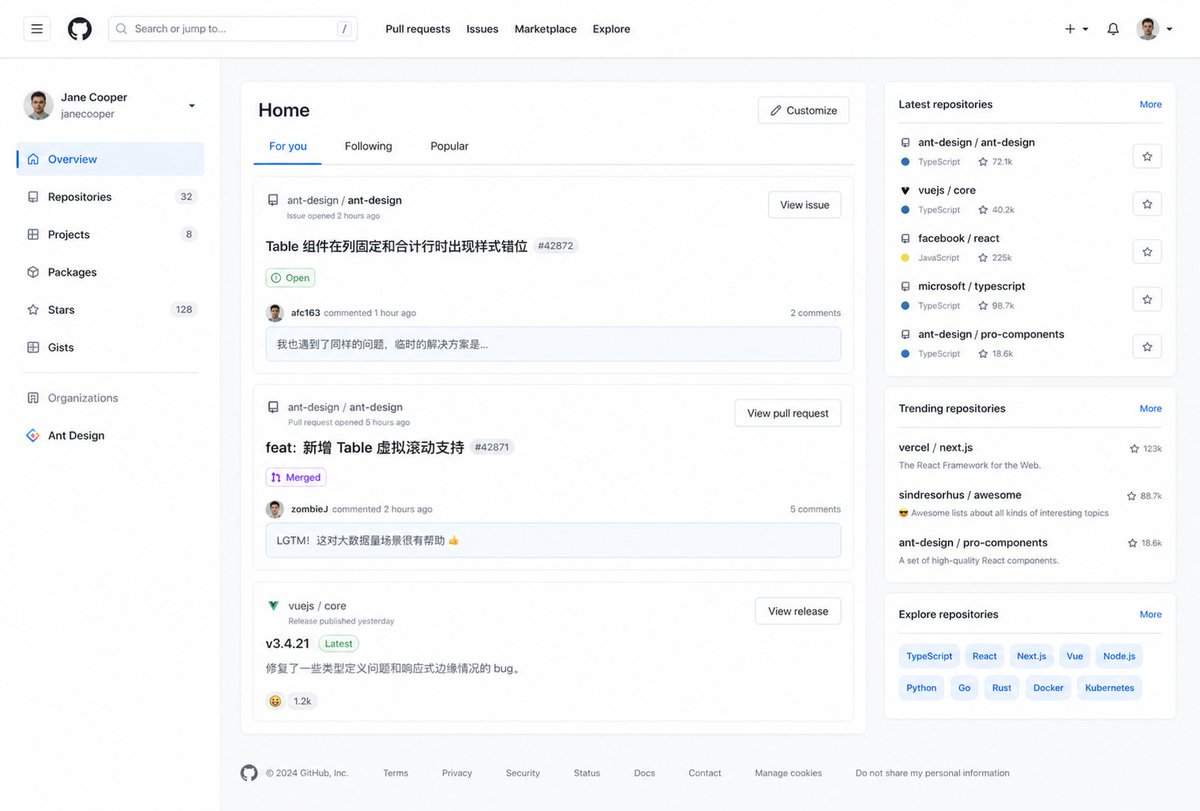Star the vuejs / core repository

click(x=1147, y=204)
